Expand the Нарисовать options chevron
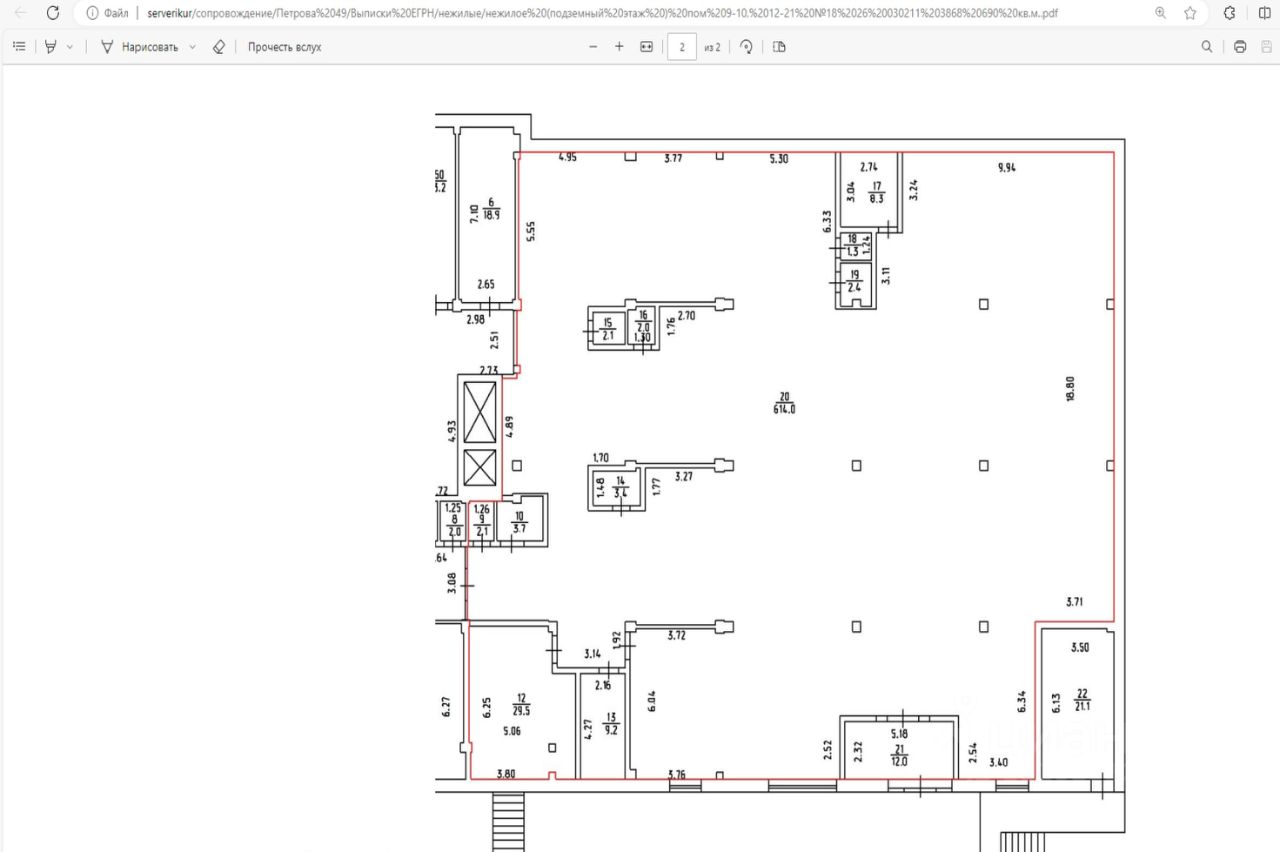This screenshot has height=852, width=1280. pos(192,47)
